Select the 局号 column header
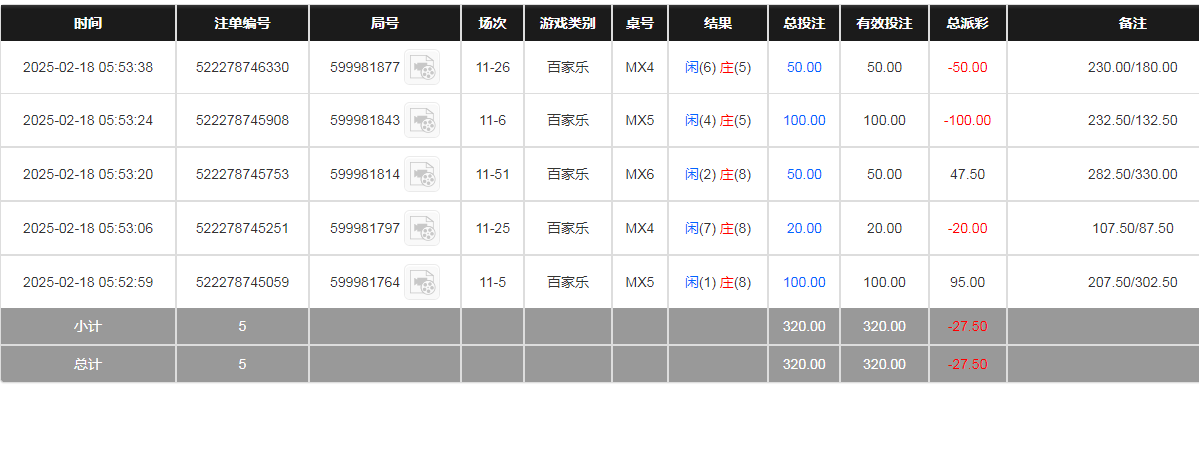Image resolution: width=1199 pixels, height=455 pixels. click(385, 23)
